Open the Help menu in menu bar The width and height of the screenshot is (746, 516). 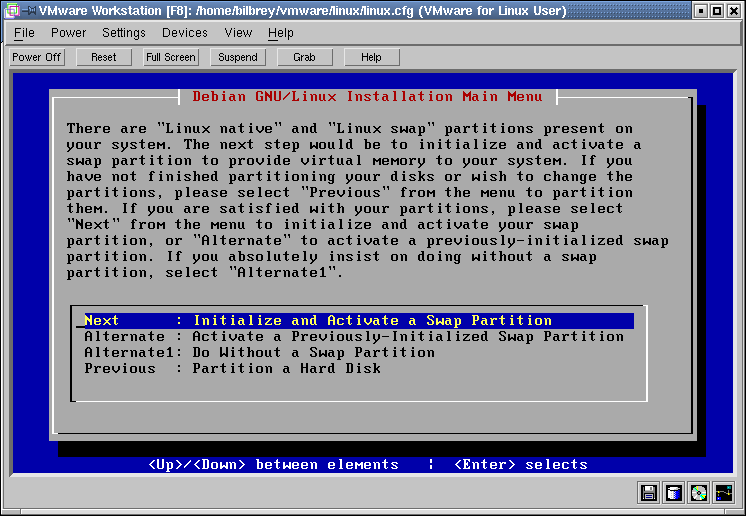tap(281, 33)
